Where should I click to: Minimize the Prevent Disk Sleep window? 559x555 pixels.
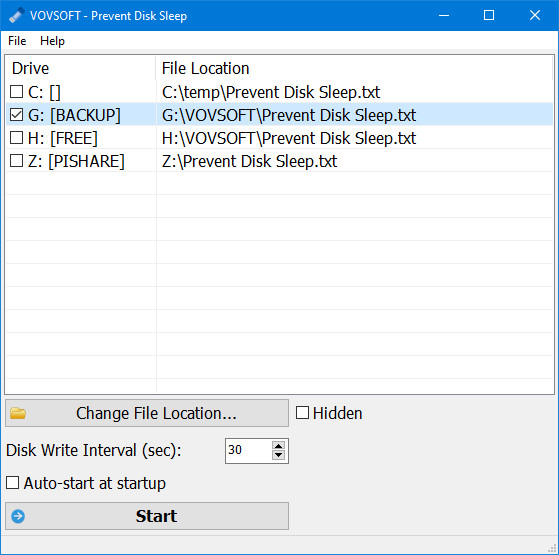444,15
